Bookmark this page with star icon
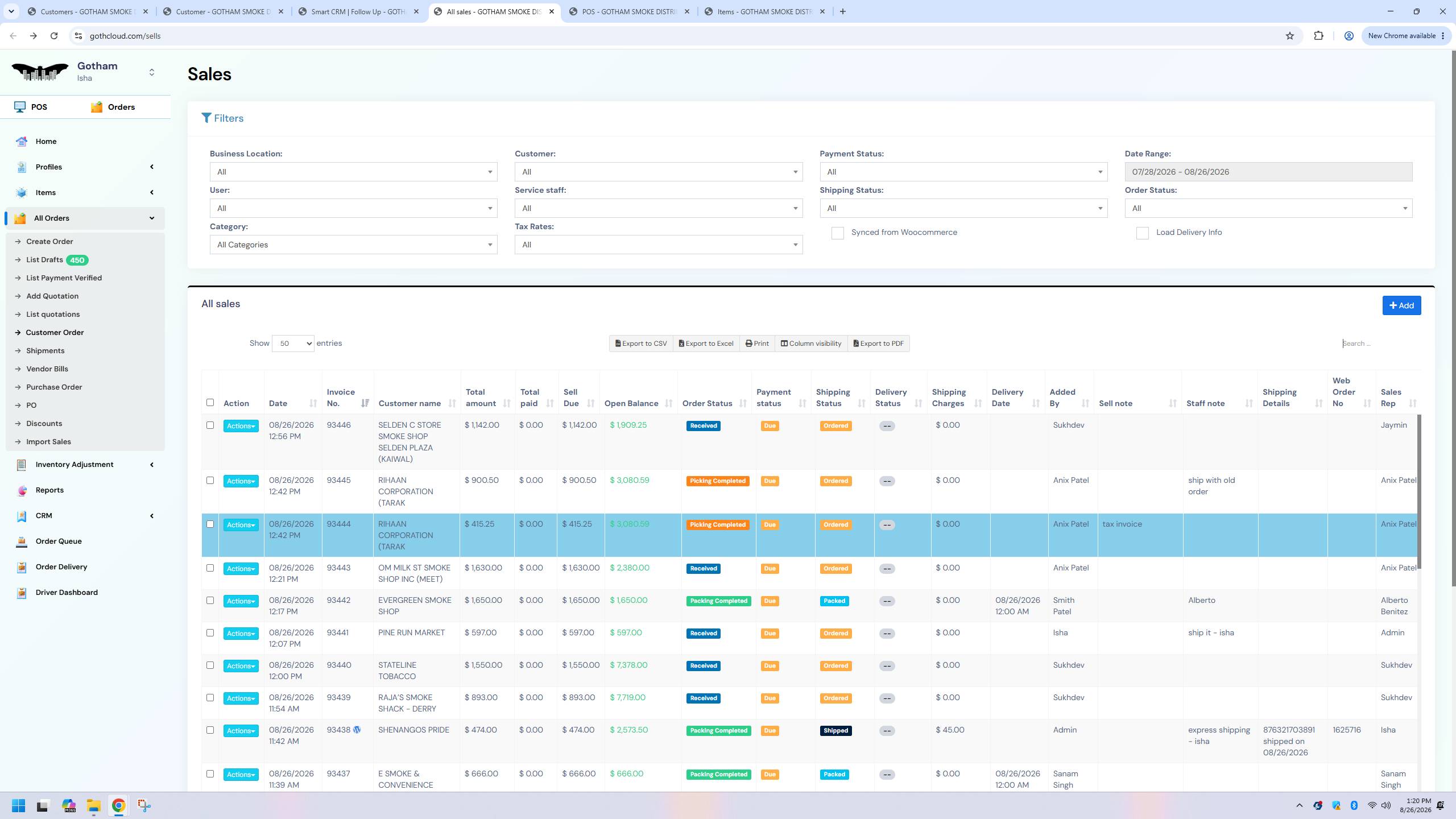The image size is (1456, 819). coord(1290,36)
